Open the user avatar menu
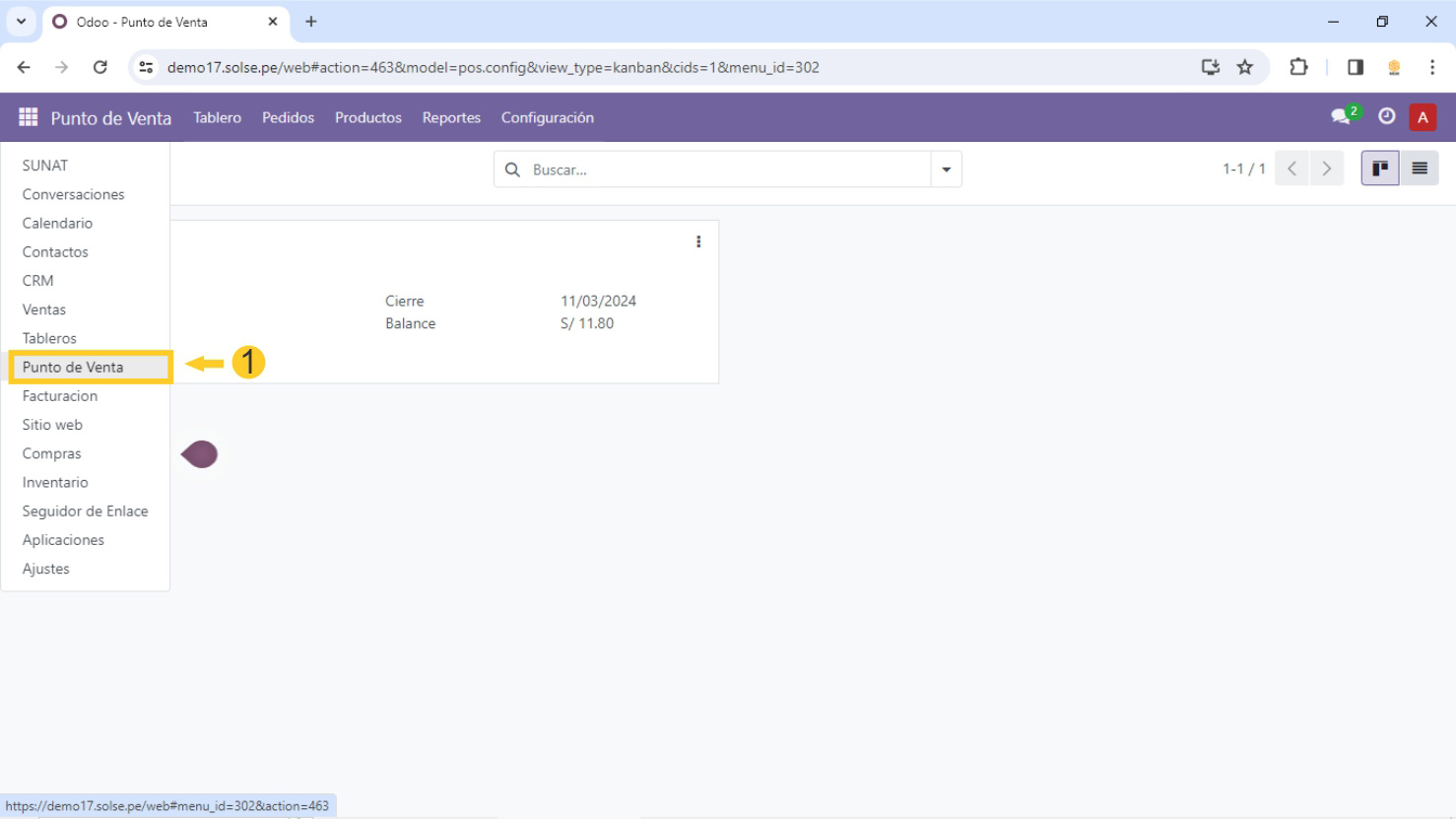Screen dimensions: 1456x819 1422,117
